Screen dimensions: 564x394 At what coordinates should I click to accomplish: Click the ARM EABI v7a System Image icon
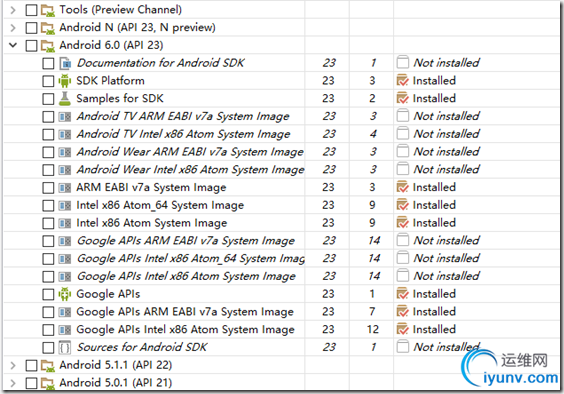65,187
